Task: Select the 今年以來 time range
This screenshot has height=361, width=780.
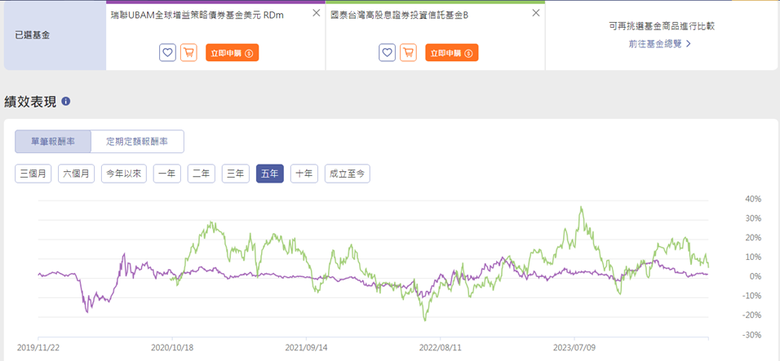Action: 124,174
